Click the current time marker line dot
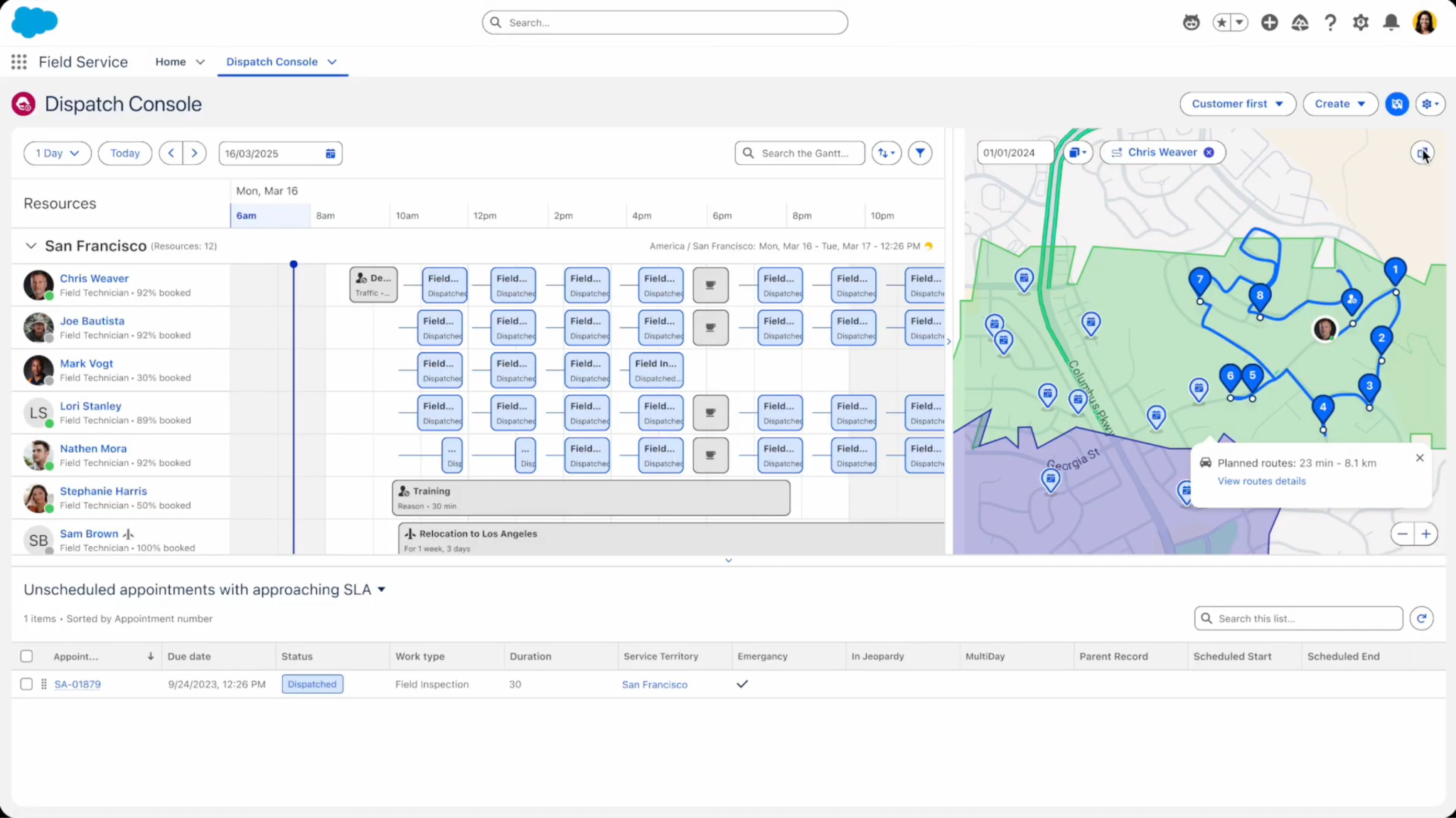Screen dimensions: 1456x818 click(294, 264)
